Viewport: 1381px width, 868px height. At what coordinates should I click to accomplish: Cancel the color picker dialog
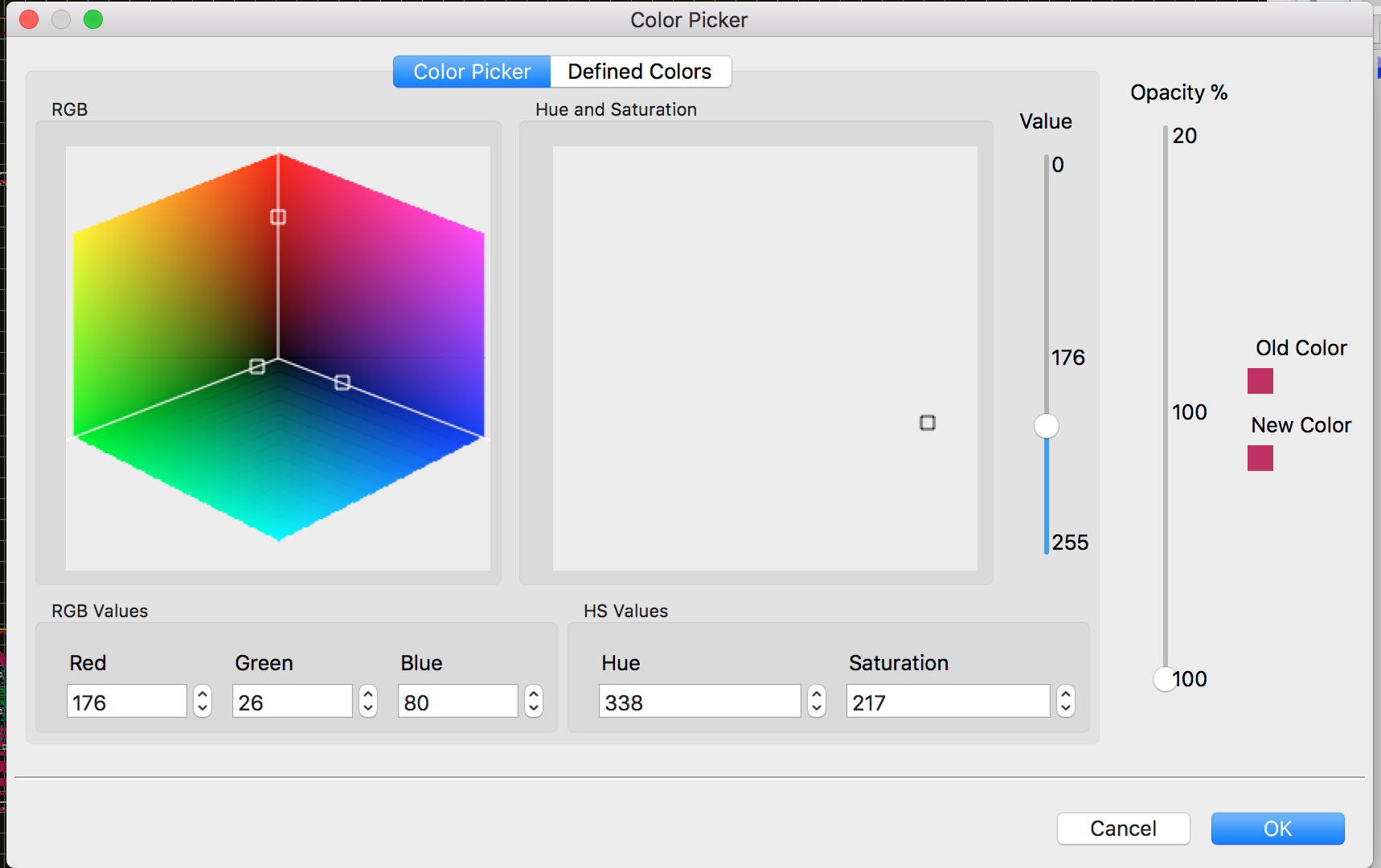point(1123,829)
